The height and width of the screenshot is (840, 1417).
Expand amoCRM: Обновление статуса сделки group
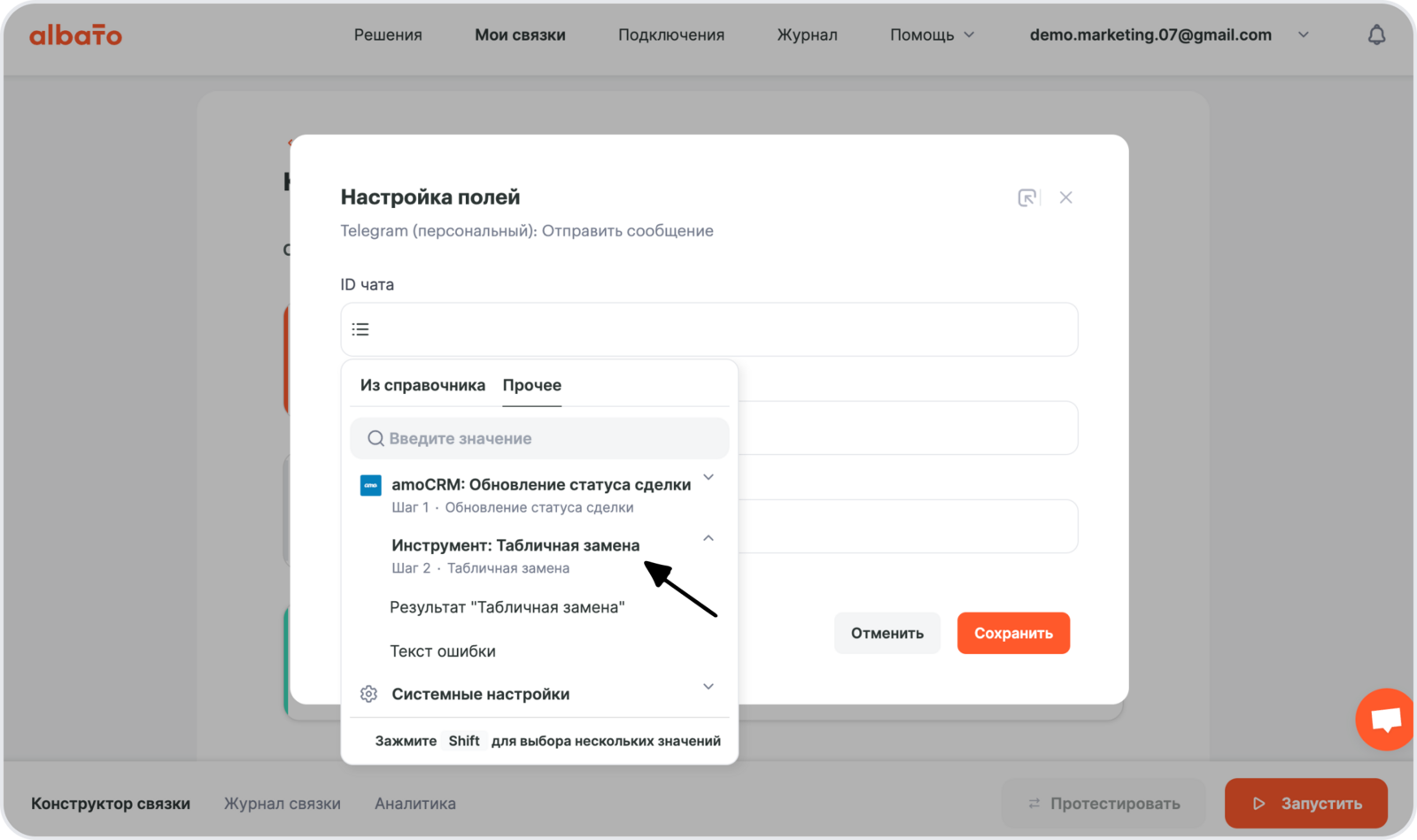tap(708, 478)
